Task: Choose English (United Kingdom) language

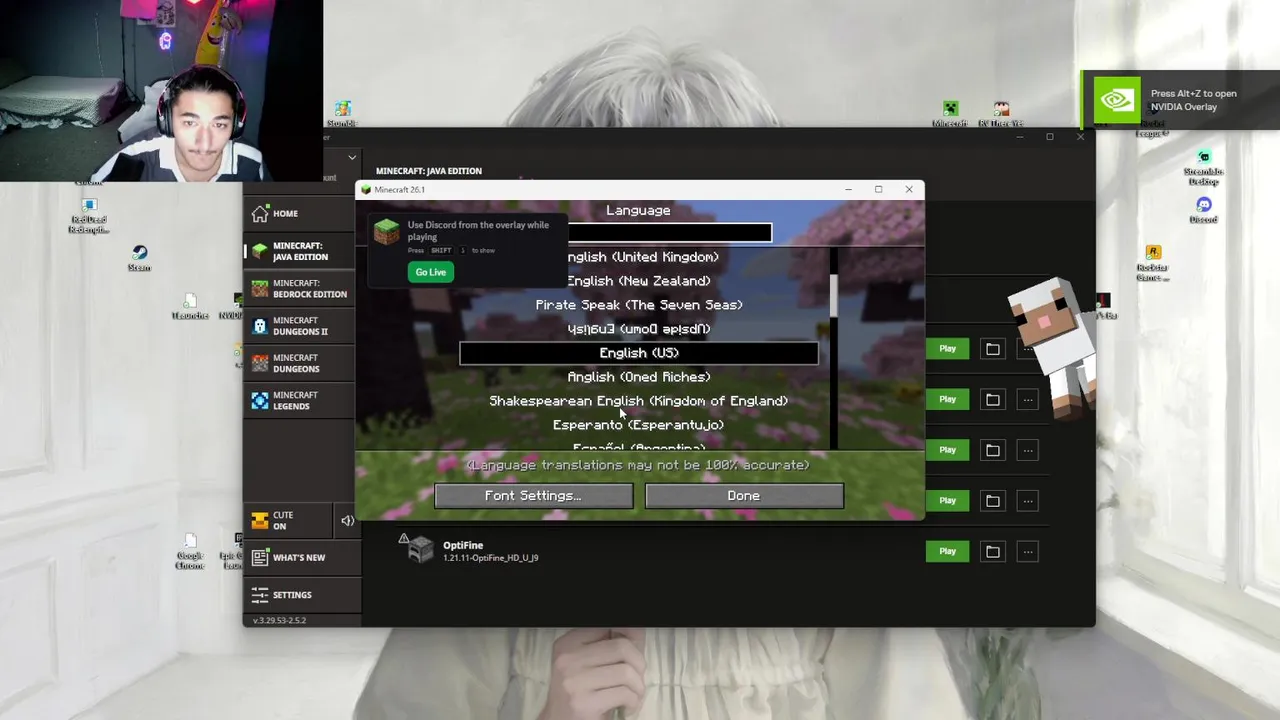Action: (x=639, y=257)
